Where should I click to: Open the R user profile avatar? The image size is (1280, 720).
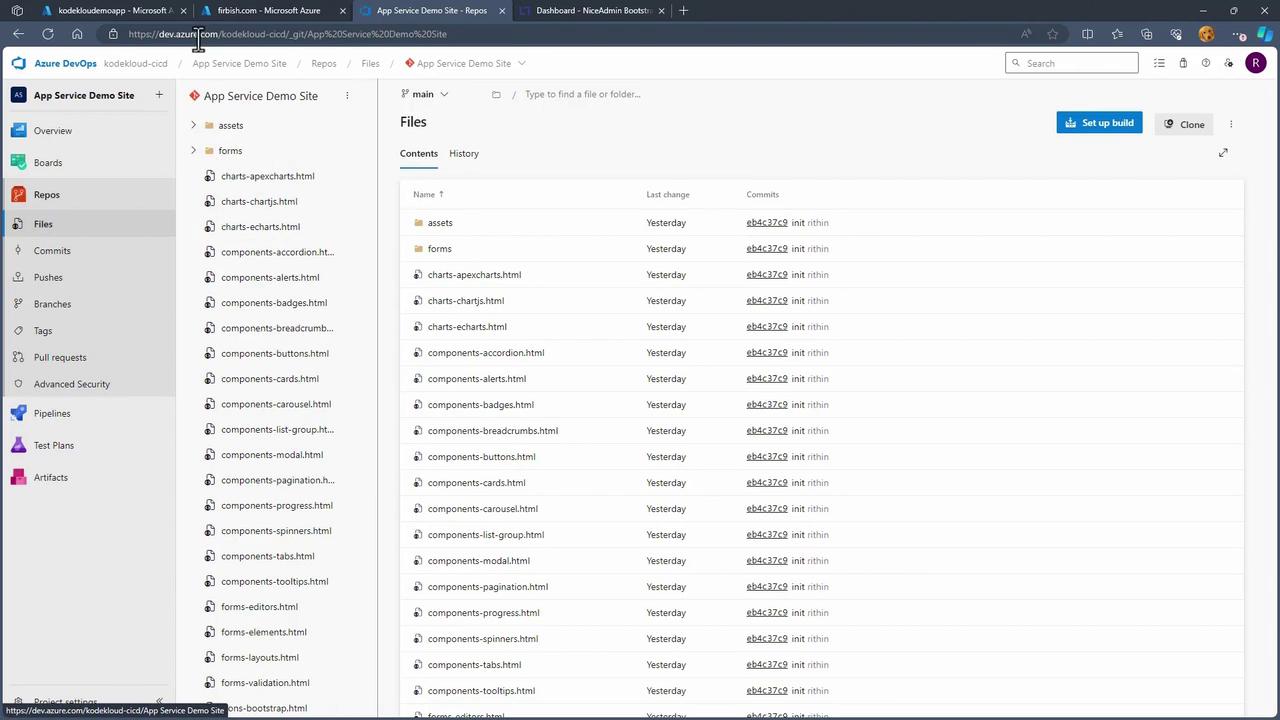click(x=1256, y=63)
